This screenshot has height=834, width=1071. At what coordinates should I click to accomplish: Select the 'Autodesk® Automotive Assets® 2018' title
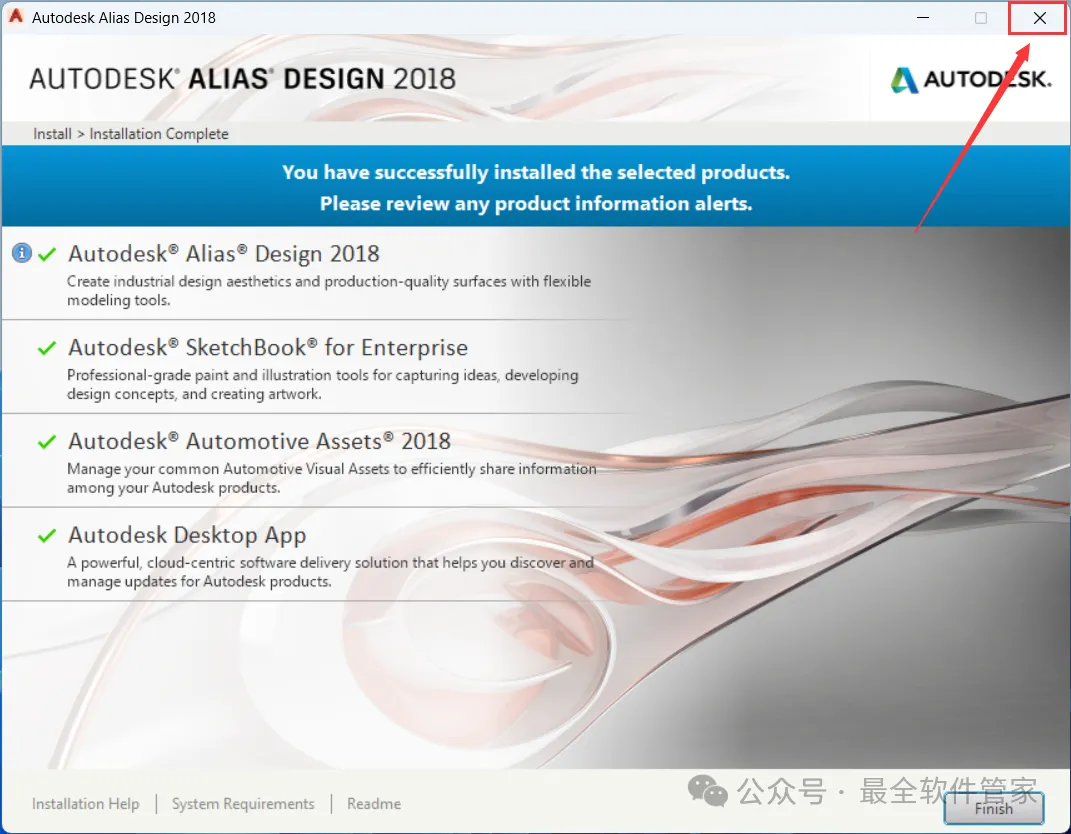(x=259, y=441)
